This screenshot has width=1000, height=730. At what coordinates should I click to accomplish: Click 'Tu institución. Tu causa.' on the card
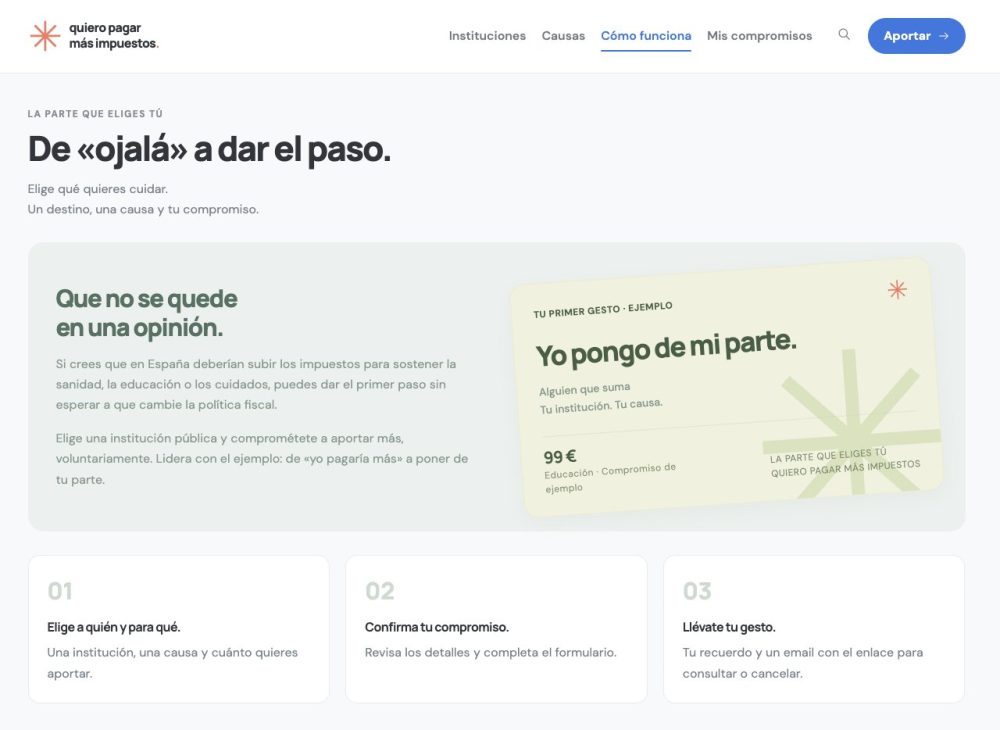[601, 405]
